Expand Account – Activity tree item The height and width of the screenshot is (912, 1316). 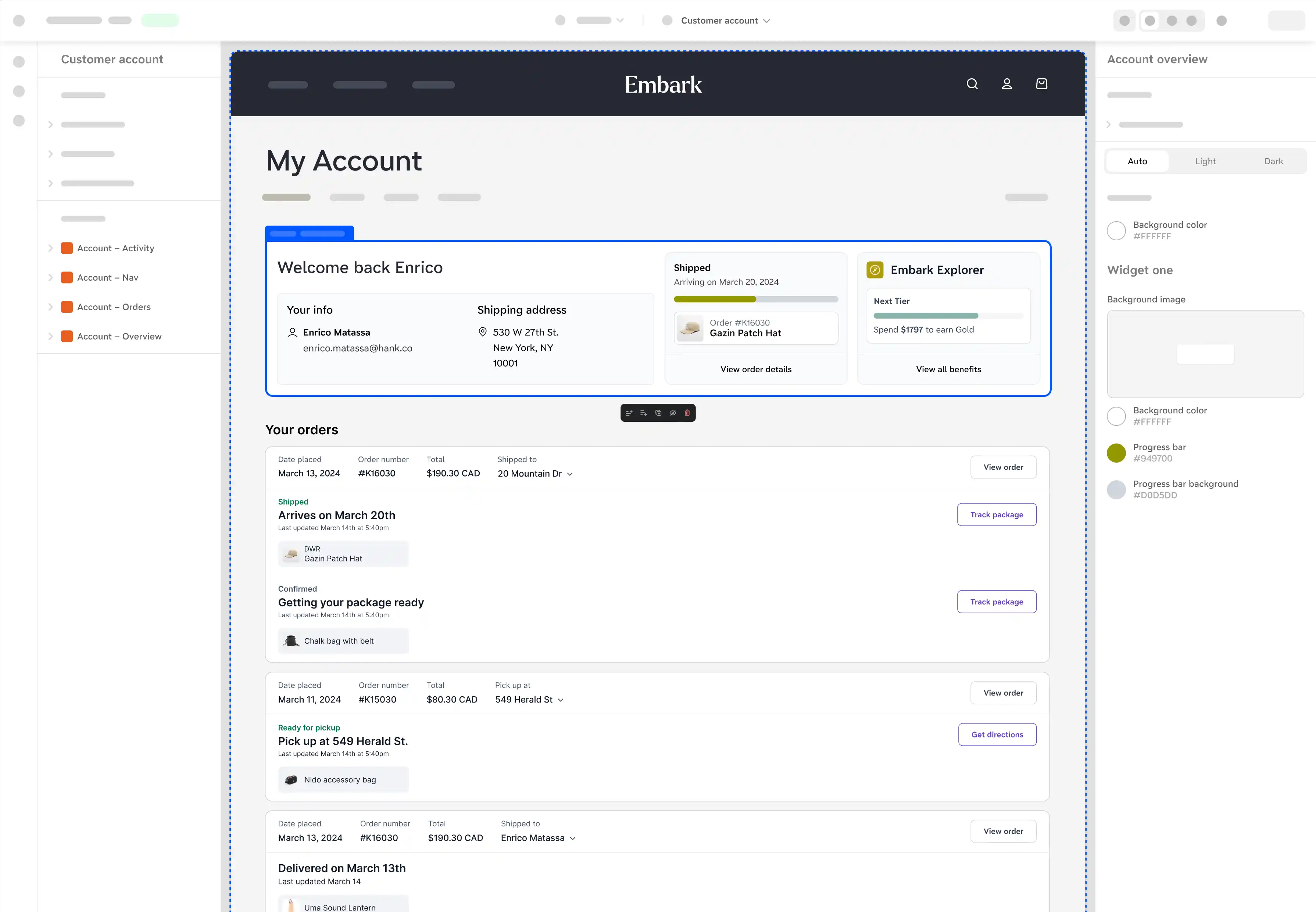(51, 248)
